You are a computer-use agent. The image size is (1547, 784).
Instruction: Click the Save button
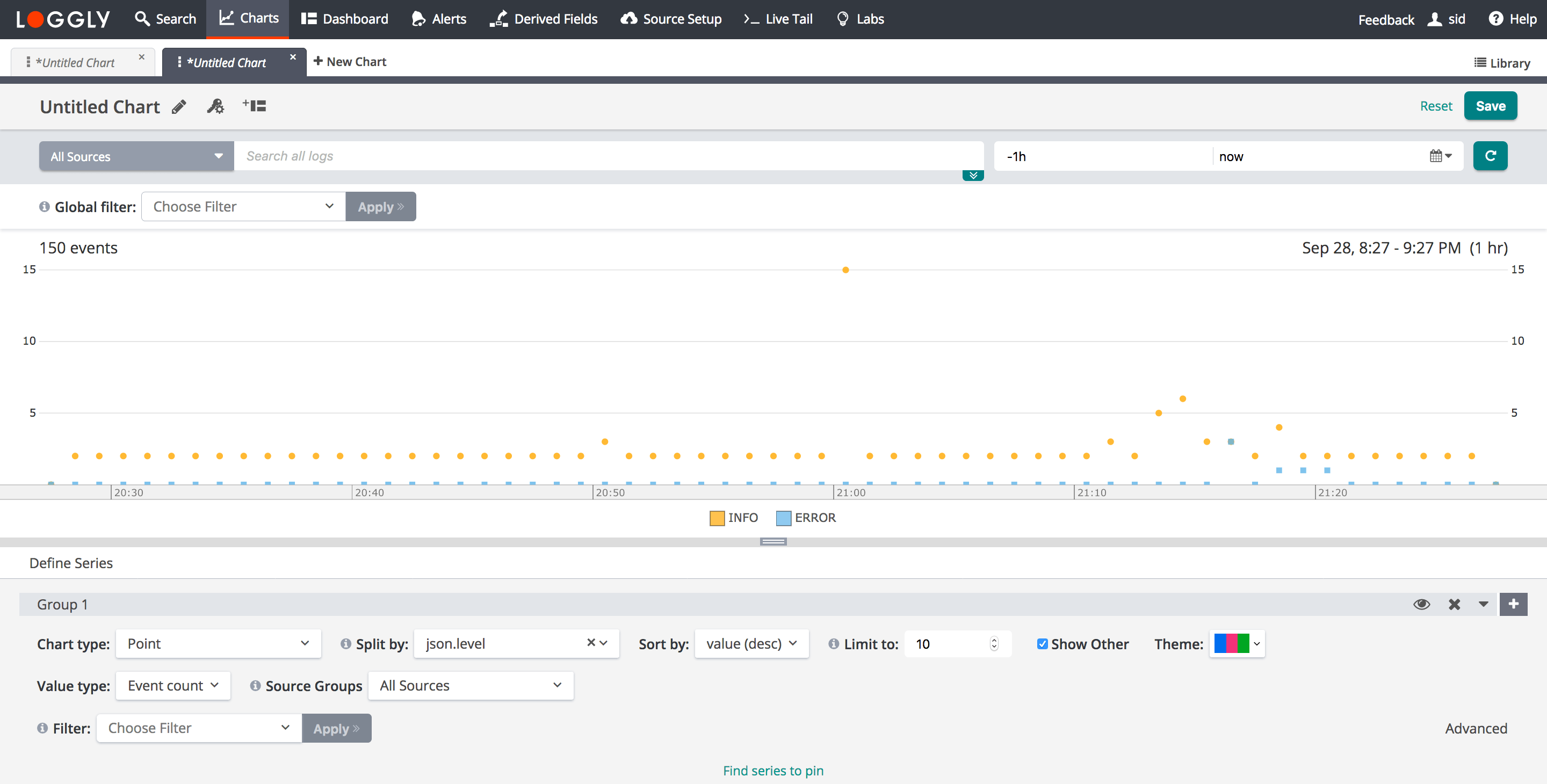[x=1490, y=106]
